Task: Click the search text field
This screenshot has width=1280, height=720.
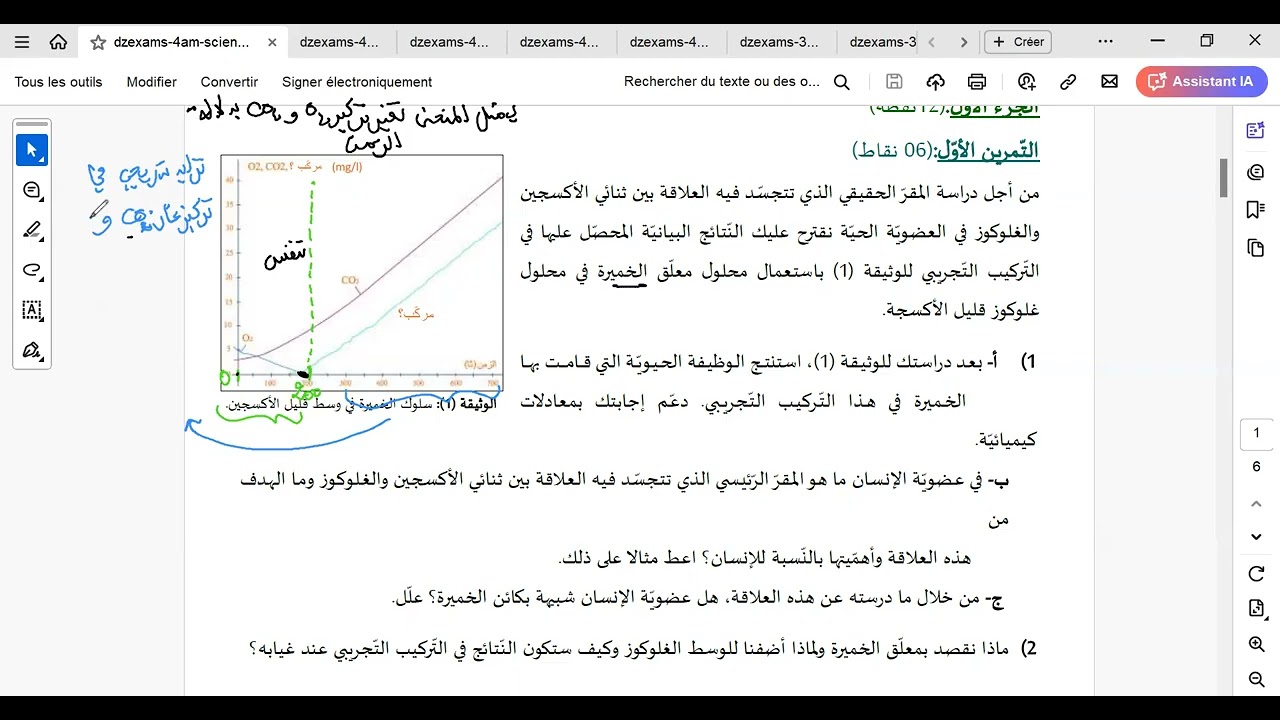Action: click(722, 82)
